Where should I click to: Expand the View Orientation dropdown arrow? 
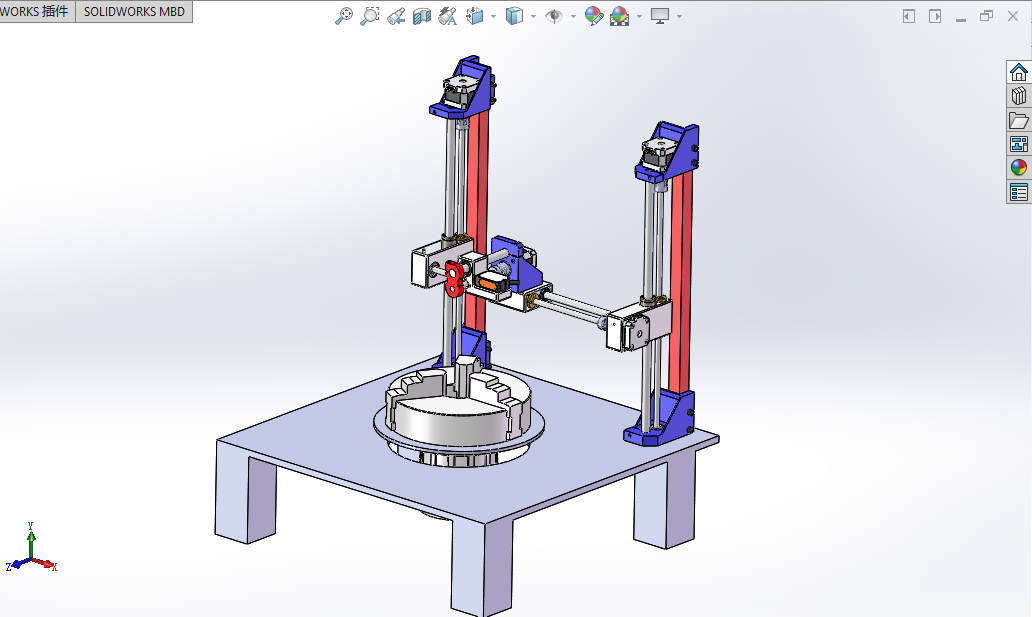(494, 16)
